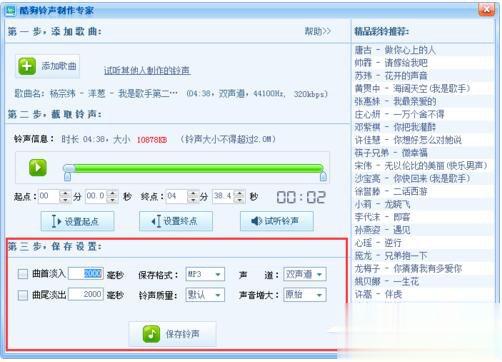Image resolution: width=502 pixels, height=362 pixels.
Task: Open the 保存格式 MP3 dropdown
Action: coord(205,274)
